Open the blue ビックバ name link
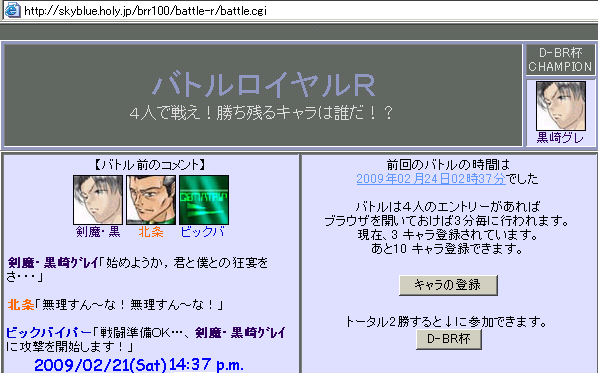Viewport: 598px width, 373px height. [203, 232]
